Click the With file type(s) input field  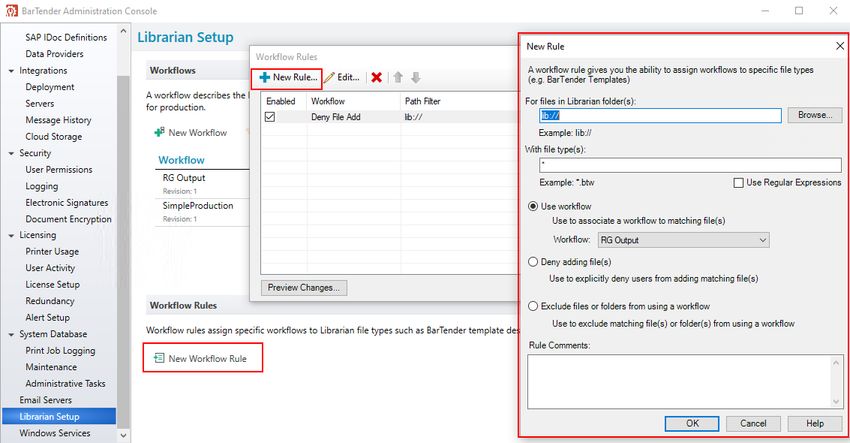pyautogui.click(x=690, y=165)
